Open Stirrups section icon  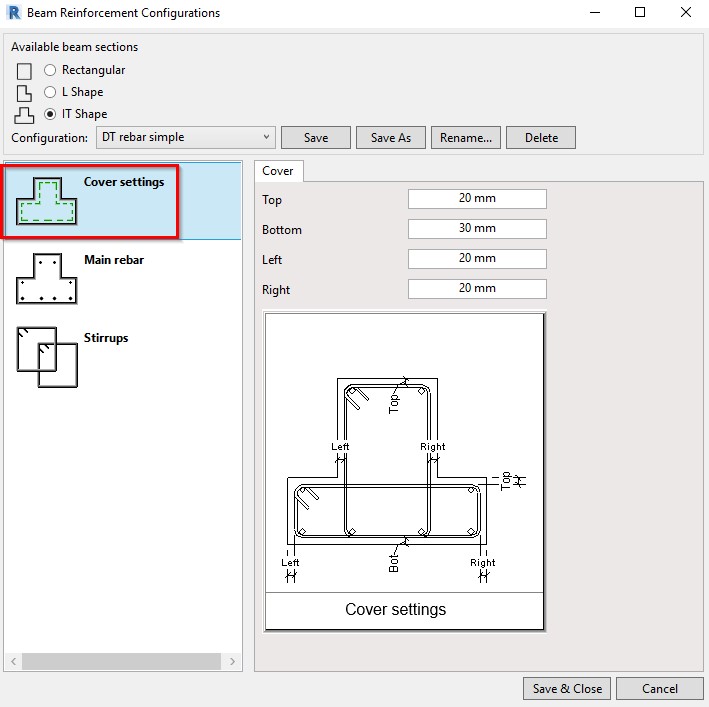(x=47, y=357)
